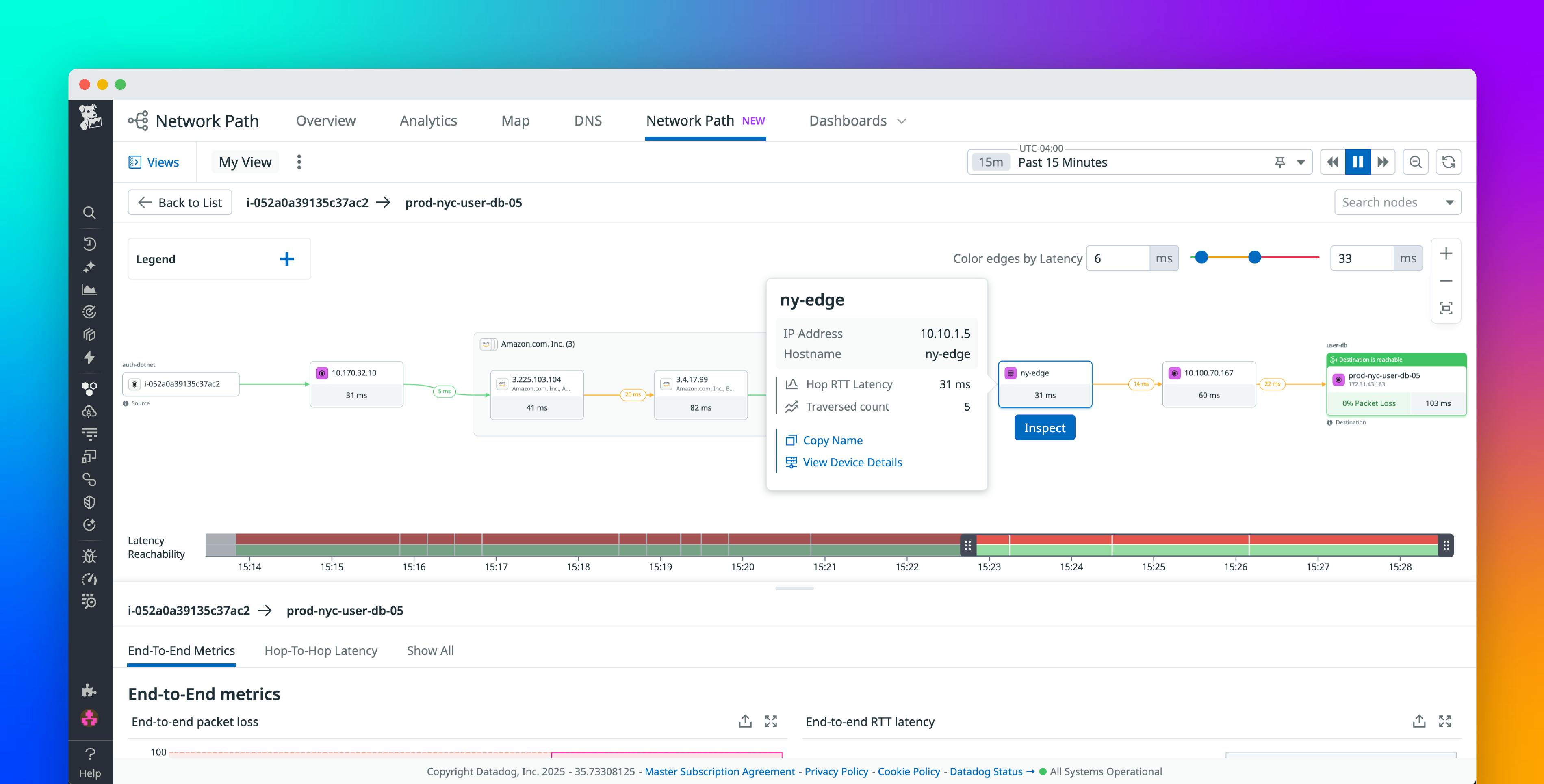Click the security shield icon in the sidebar

coord(90,502)
